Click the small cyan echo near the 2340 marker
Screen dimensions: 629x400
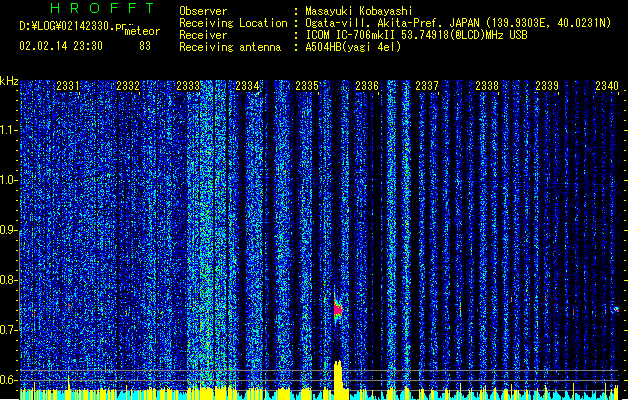tap(616, 309)
